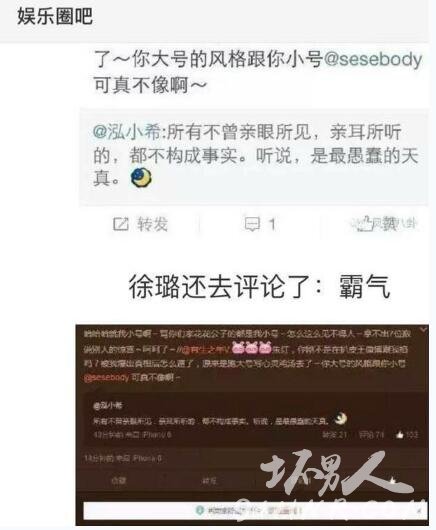This screenshot has height=530, width=436.
Task: Click green icon in bottom comment bar
Action: tap(200, 509)
